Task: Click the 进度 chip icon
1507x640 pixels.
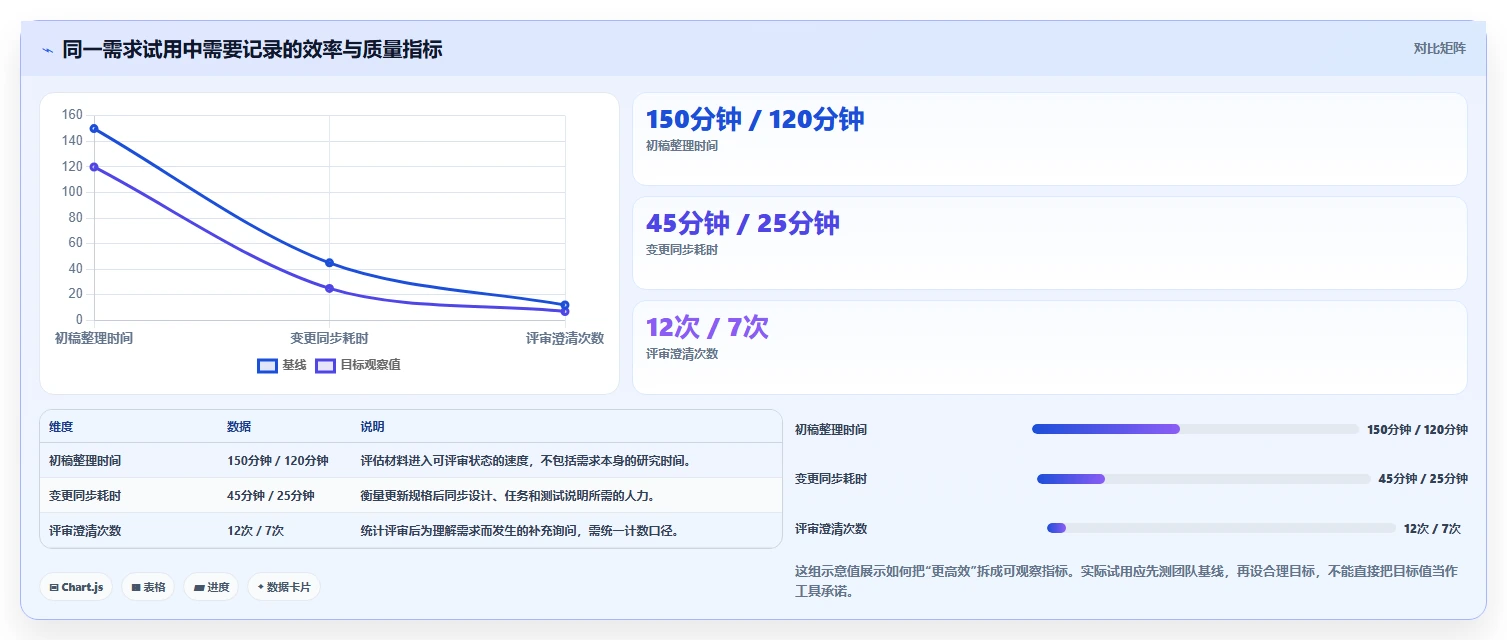Action: (x=199, y=588)
